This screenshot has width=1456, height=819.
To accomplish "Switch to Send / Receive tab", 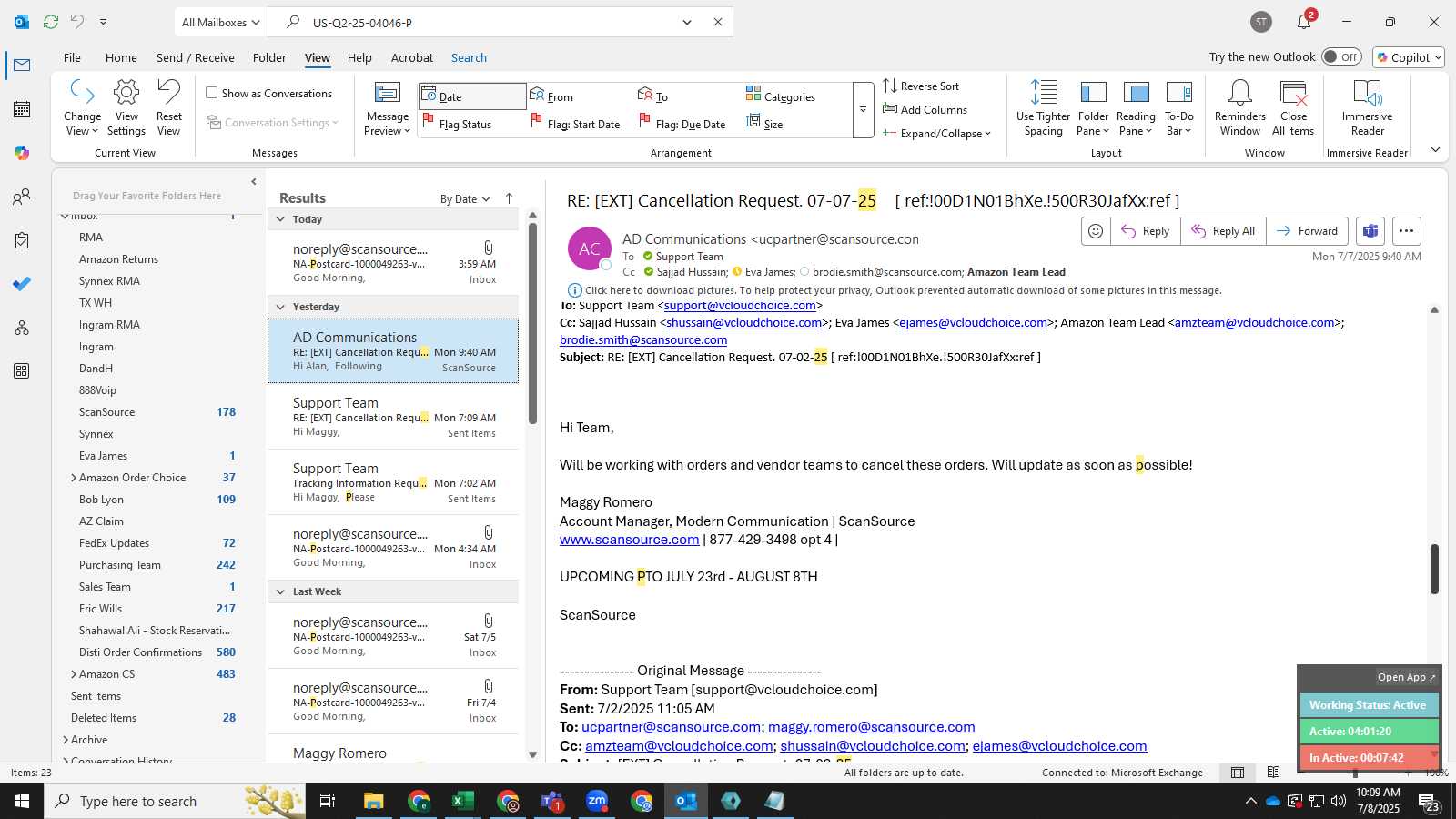I will point(195,57).
